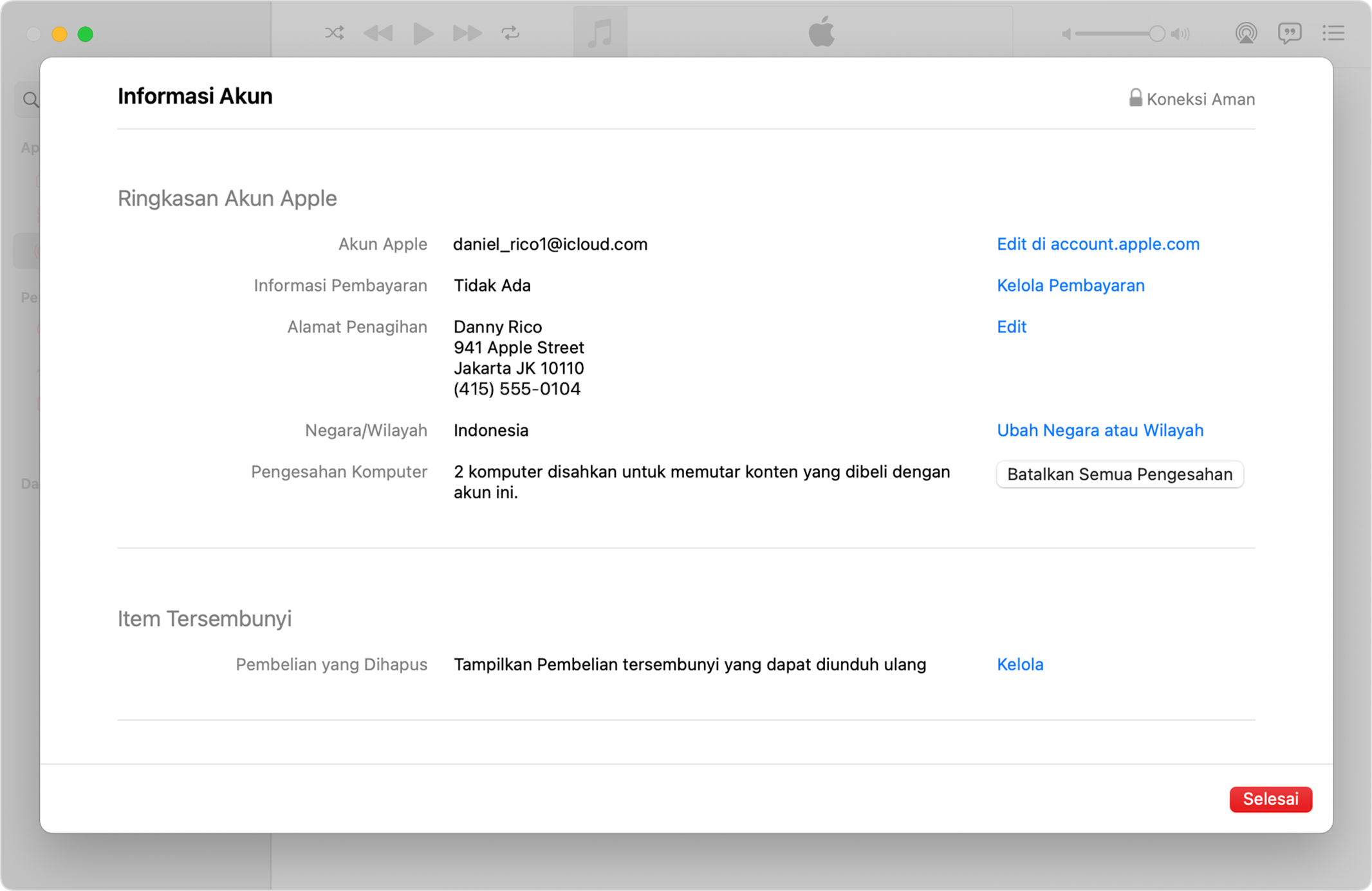Click the Ringkasan Akun Apple section title
The image size is (1372, 891).
coord(227,198)
